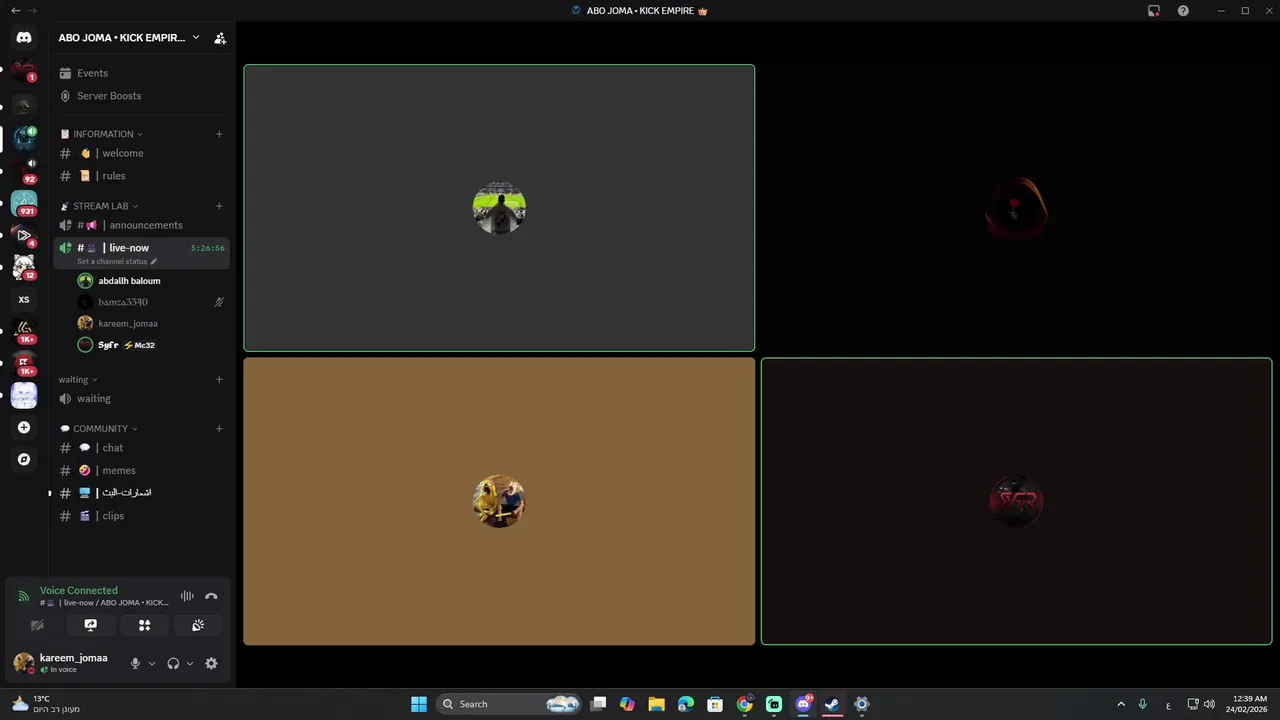Click the forward navigation arrow
The width and height of the screenshot is (1280, 720).
(x=32, y=11)
